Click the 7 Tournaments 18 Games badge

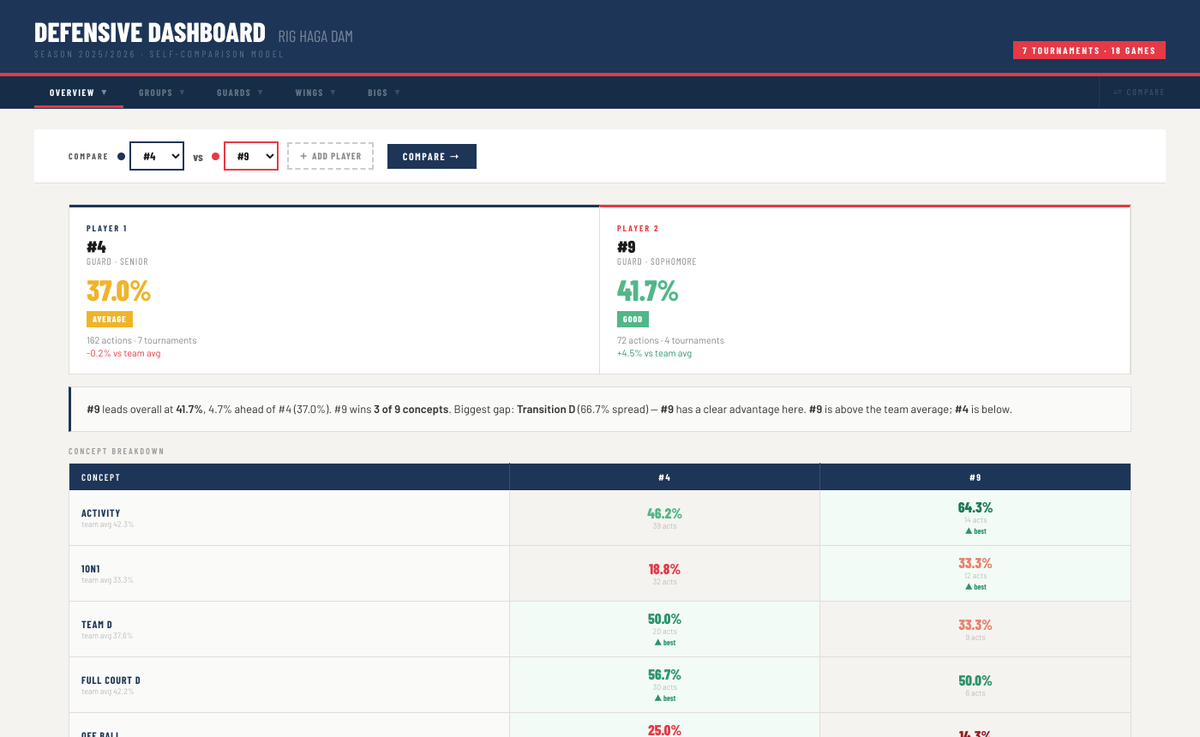click(1088, 50)
